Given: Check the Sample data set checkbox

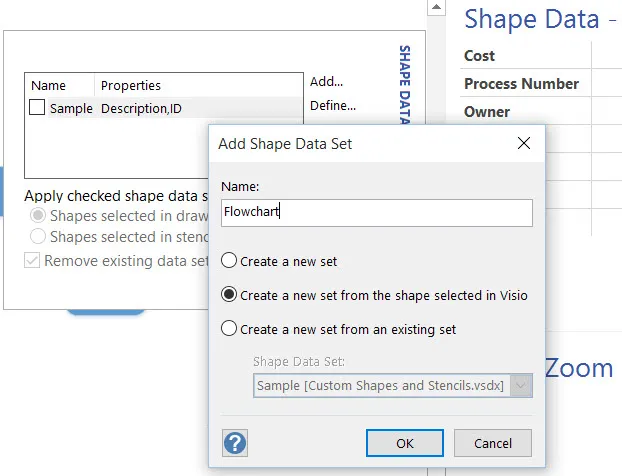Looking at the screenshot, I should pos(37,107).
